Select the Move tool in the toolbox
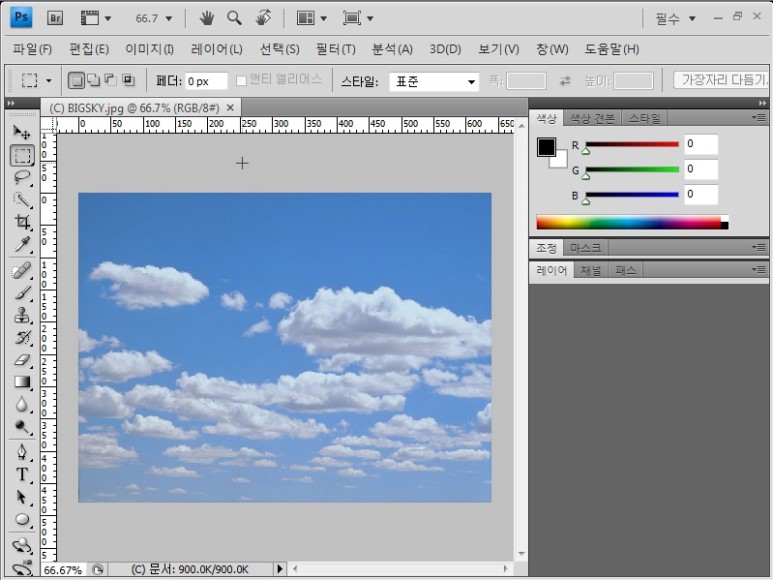 [x=21, y=132]
